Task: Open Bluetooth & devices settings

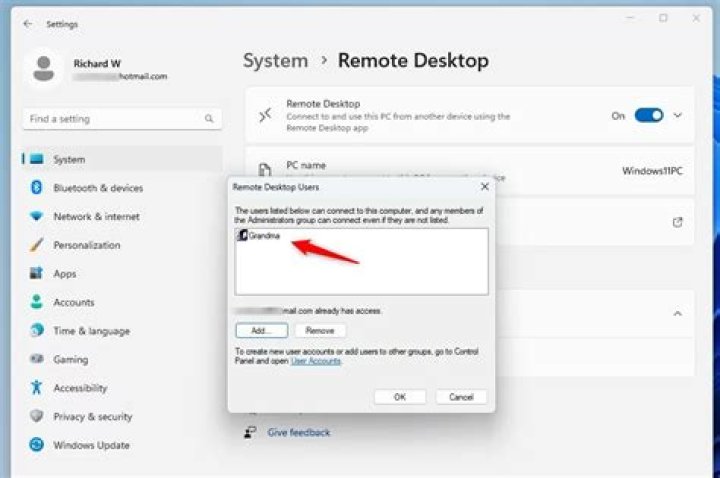Action: (122, 188)
